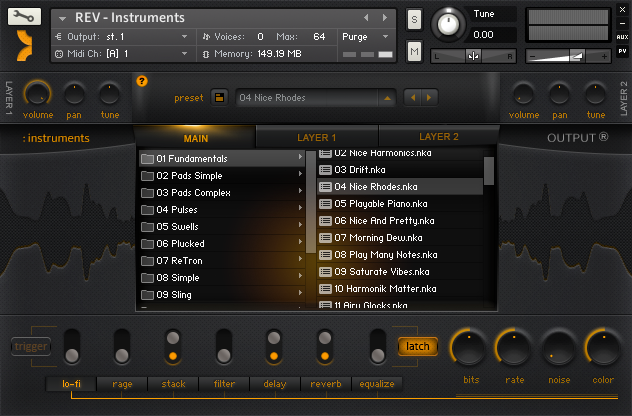Toggle the lo-fi effect switch
632x416 pixels.
72,347
